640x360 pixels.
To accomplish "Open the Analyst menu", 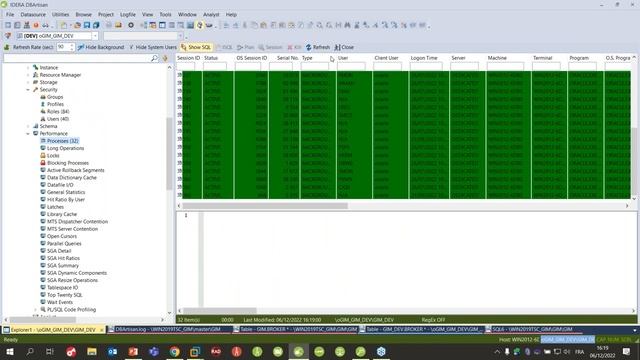I will 211,14.
